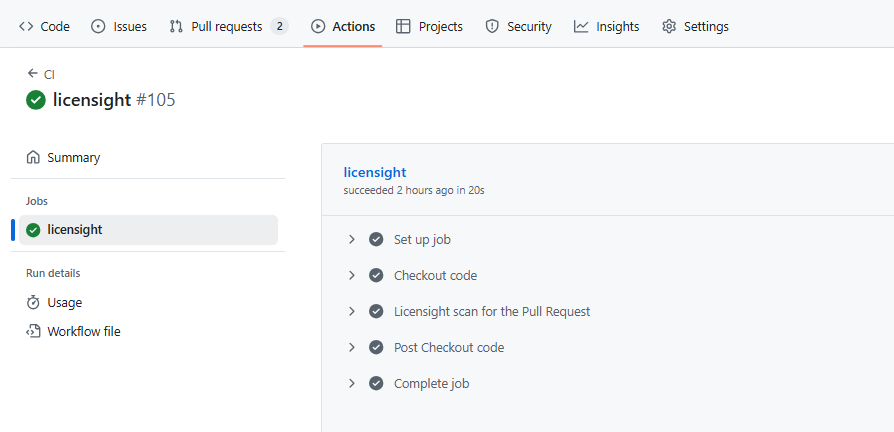The width and height of the screenshot is (894, 432).
Task: Select the licensight job in sidebar
Action: tap(148, 230)
